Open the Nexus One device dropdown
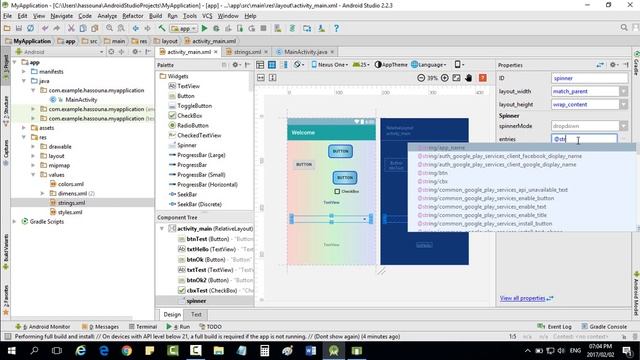Viewport: 640px width, 360px height. 329,65
